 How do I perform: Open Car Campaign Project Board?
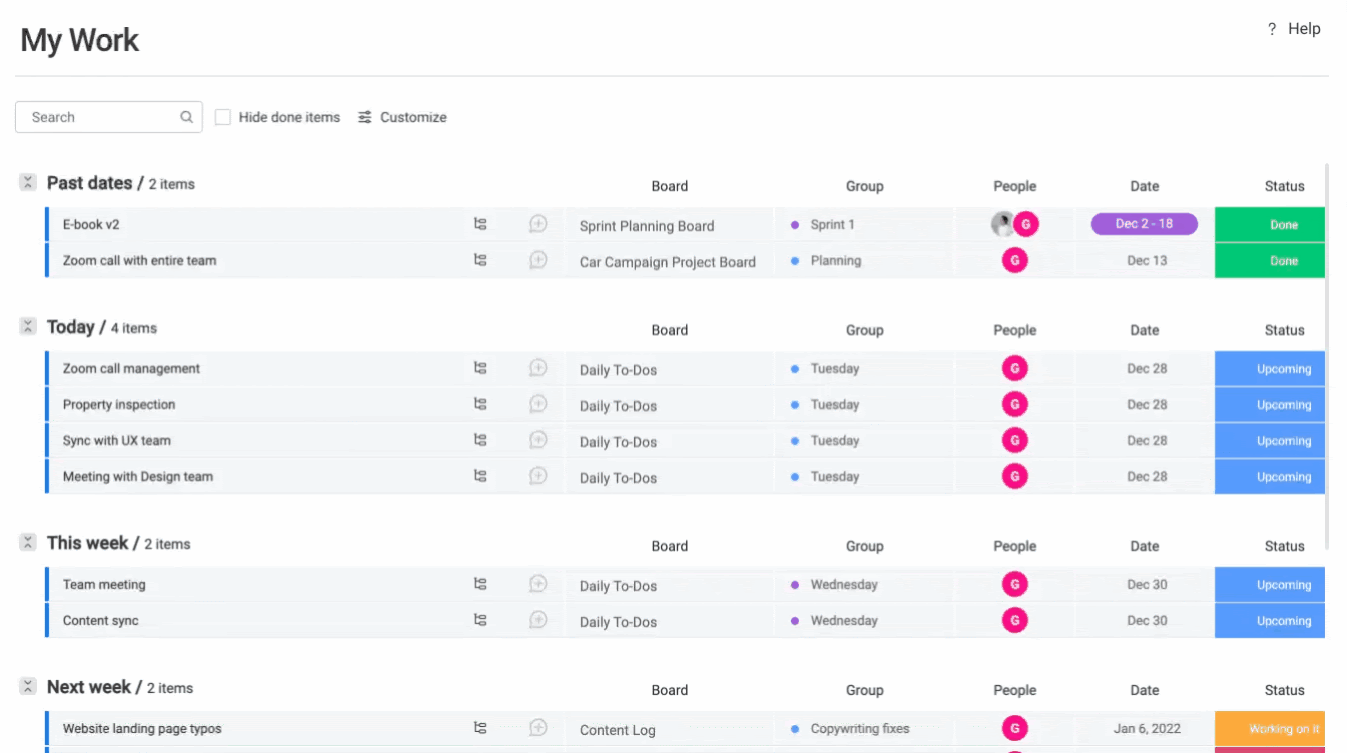pyautogui.click(x=667, y=262)
